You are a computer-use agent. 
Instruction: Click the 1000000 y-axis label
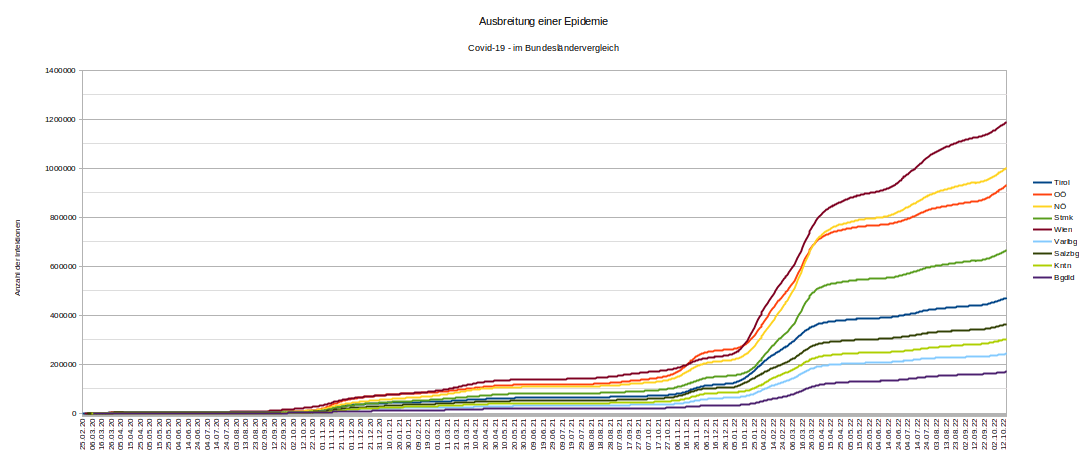point(60,169)
